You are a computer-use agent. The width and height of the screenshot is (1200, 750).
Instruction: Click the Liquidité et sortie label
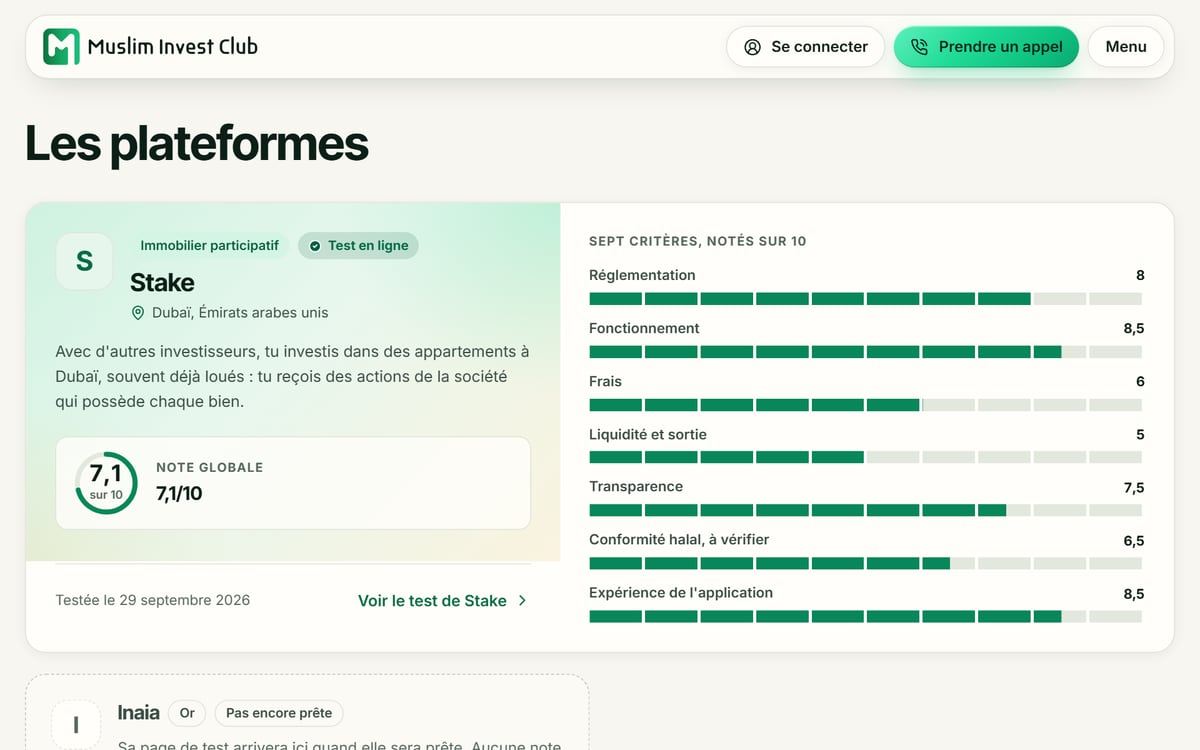pyautogui.click(x=648, y=434)
